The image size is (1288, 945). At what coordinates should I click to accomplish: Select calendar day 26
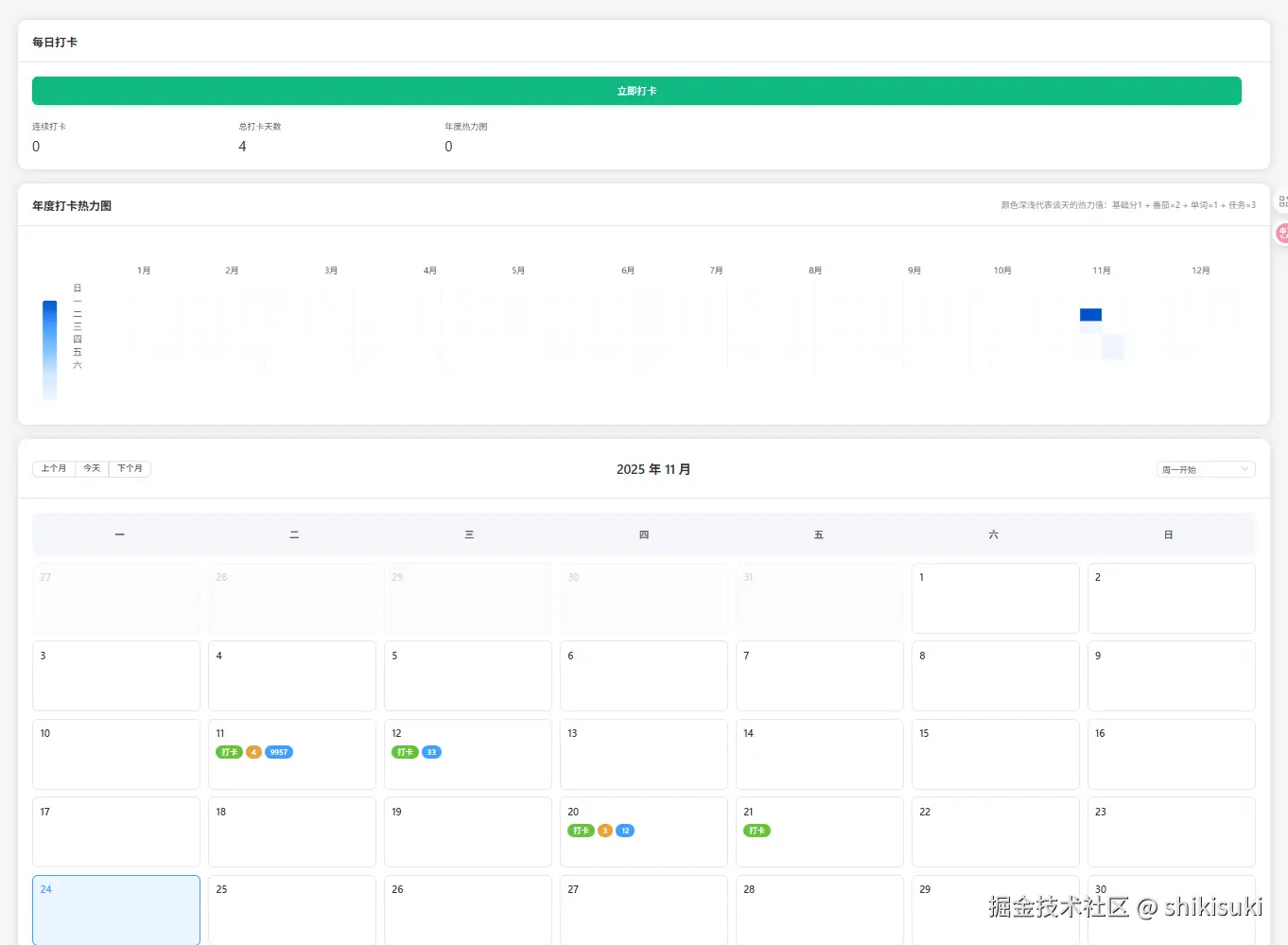(x=468, y=910)
